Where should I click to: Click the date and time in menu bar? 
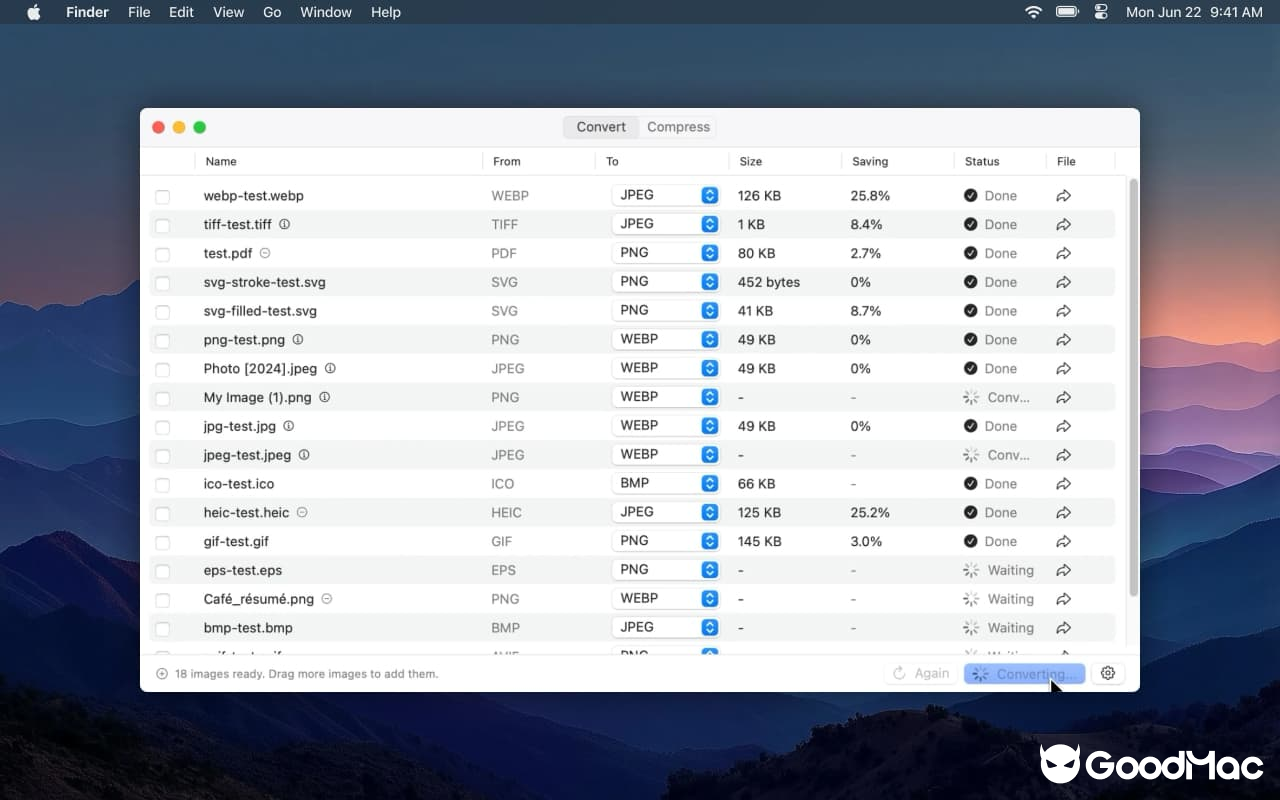click(x=1194, y=12)
